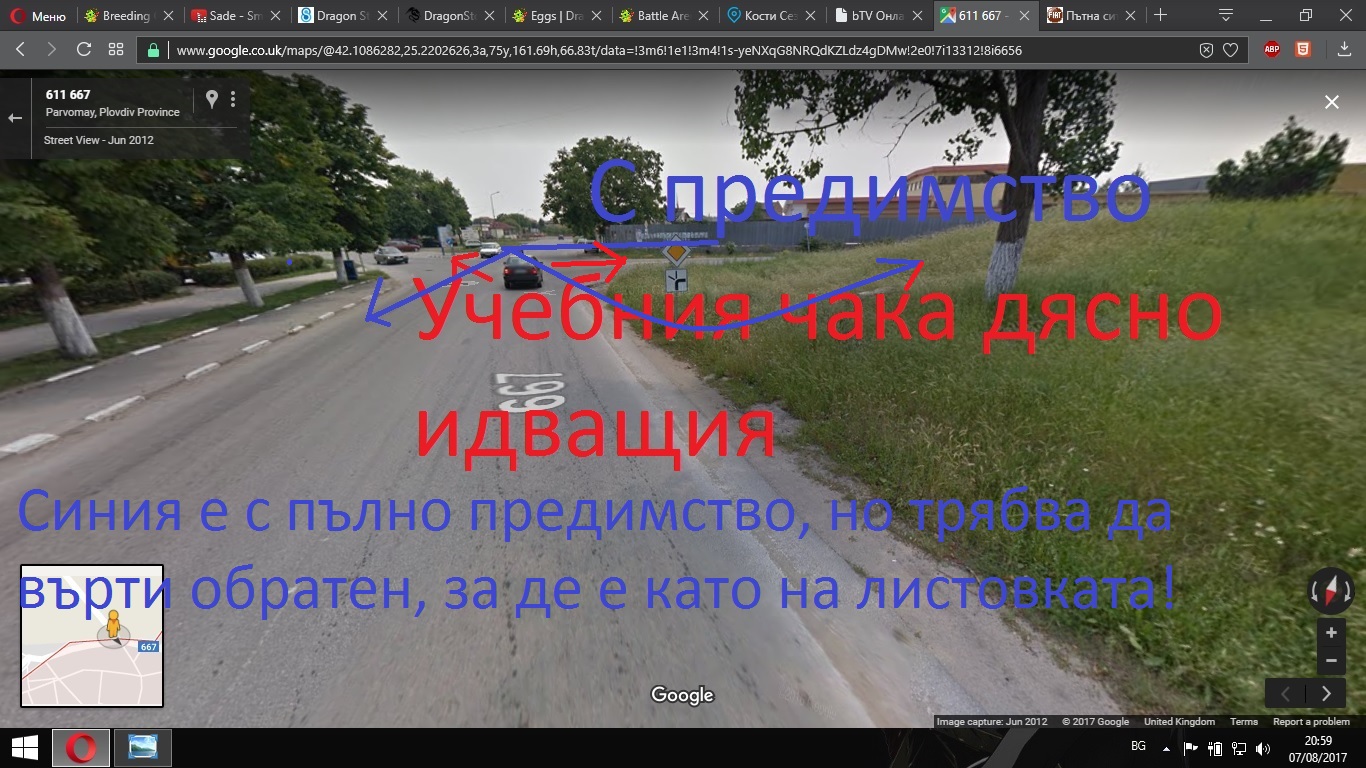The image size is (1366, 768).
Task: Open the Opera Меню menu
Action: 38,16
